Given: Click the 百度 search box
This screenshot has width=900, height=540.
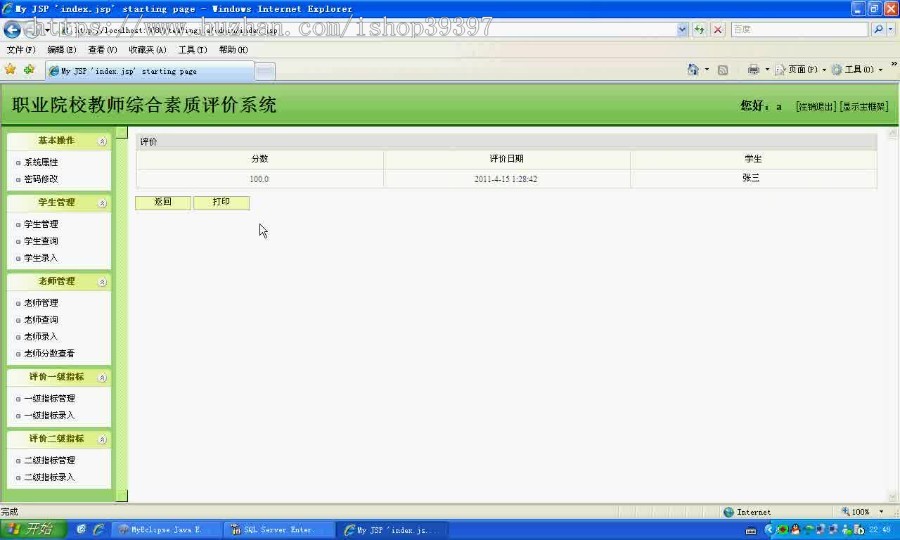Looking at the screenshot, I should (x=799, y=29).
